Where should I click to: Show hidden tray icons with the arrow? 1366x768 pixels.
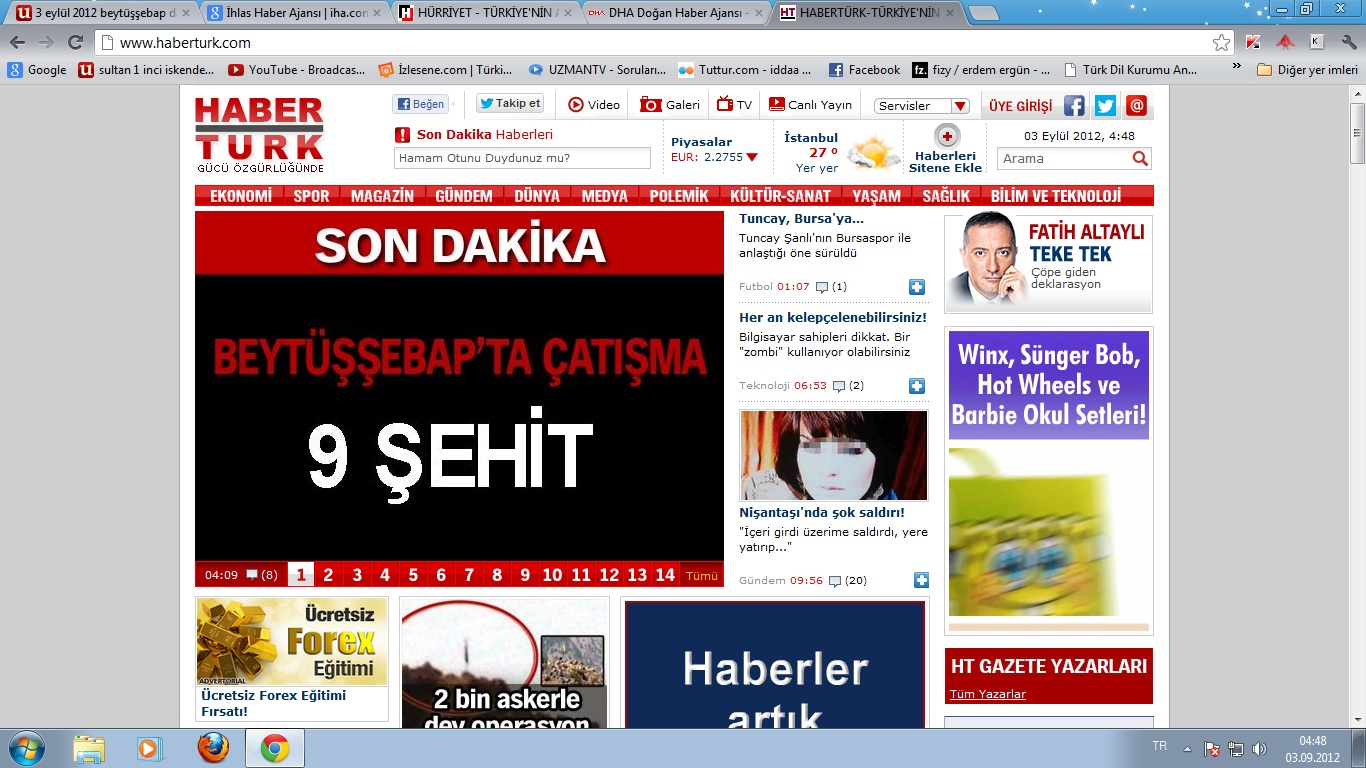pyautogui.click(x=1187, y=749)
